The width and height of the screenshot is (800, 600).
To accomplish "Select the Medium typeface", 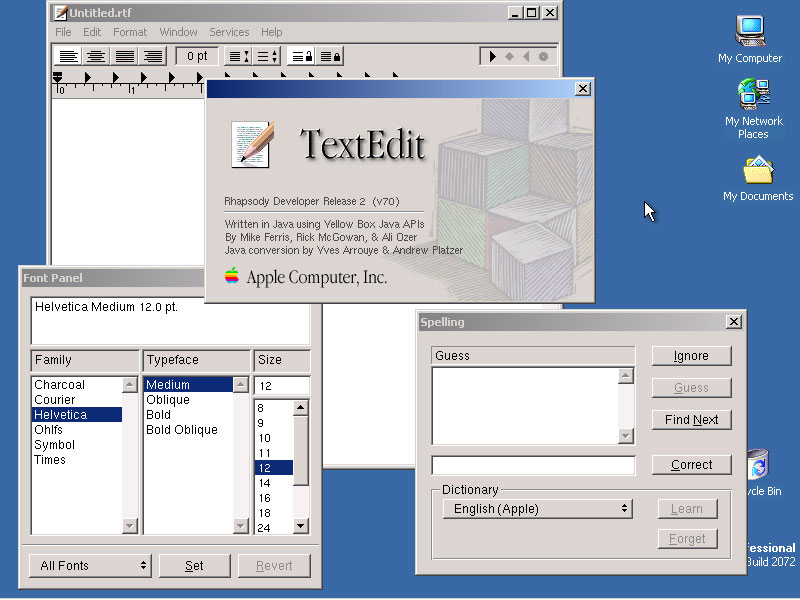I will [188, 385].
